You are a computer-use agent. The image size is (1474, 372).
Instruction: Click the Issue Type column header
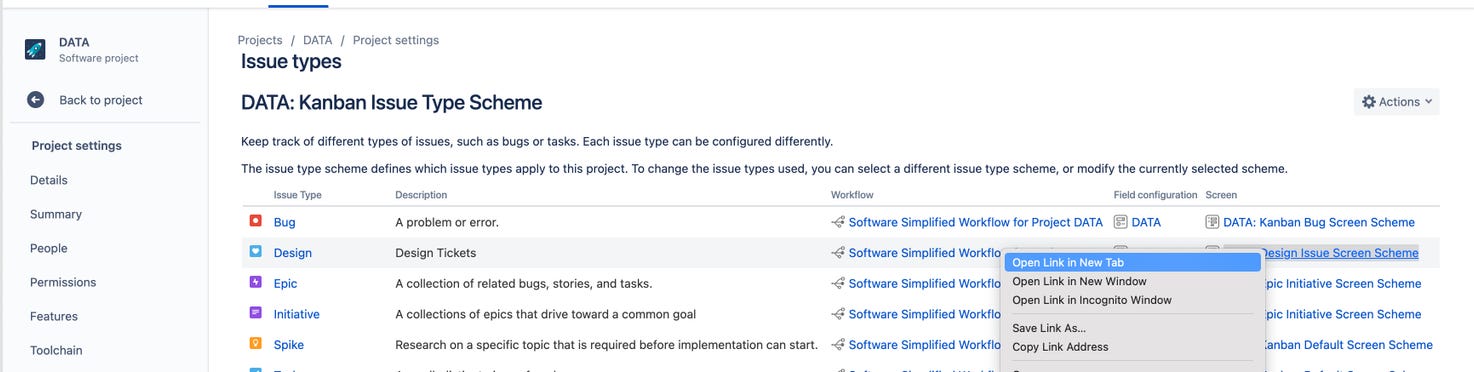[x=298, y=195]
